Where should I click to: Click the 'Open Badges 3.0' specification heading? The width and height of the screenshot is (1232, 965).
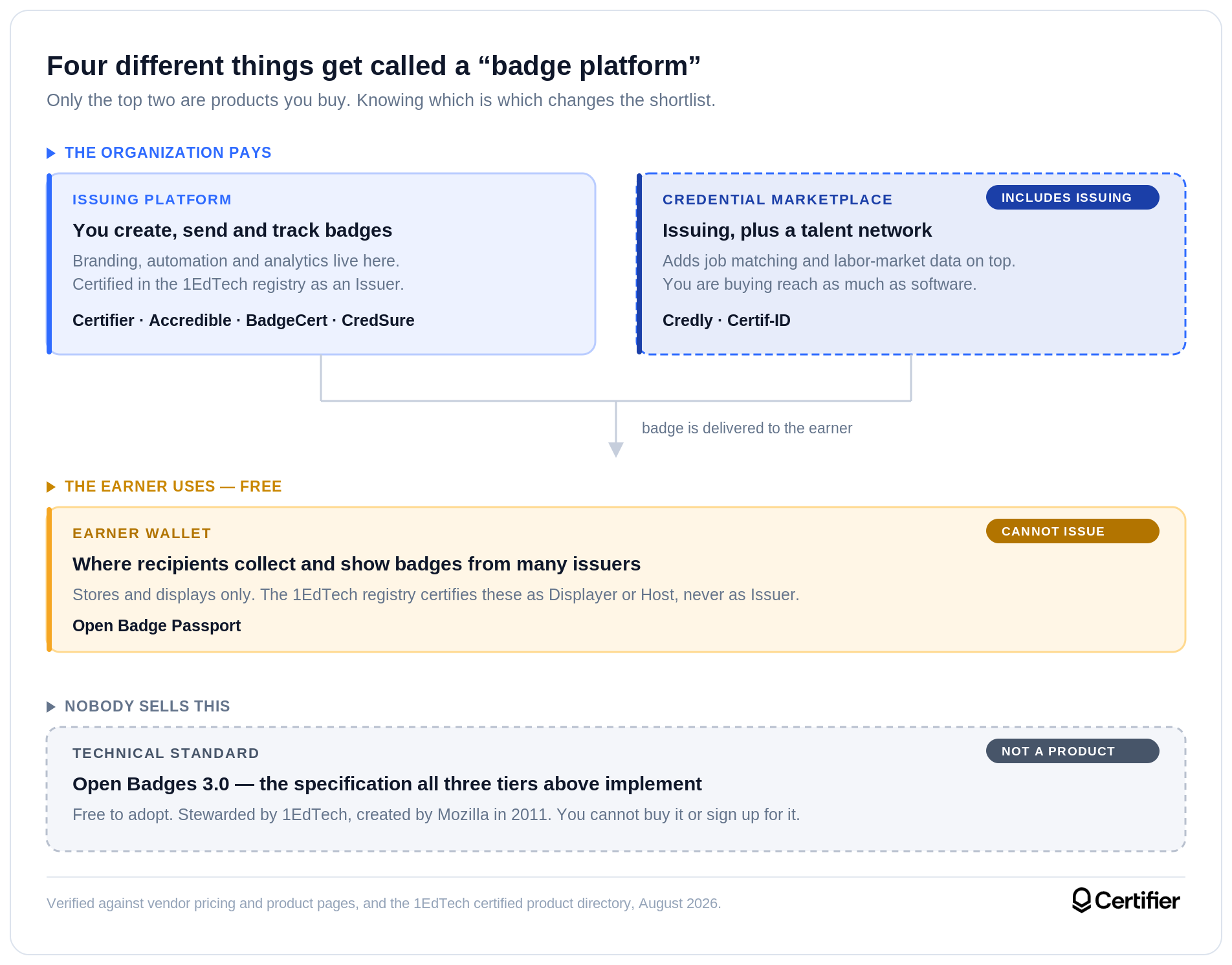(x=387, y=784)
